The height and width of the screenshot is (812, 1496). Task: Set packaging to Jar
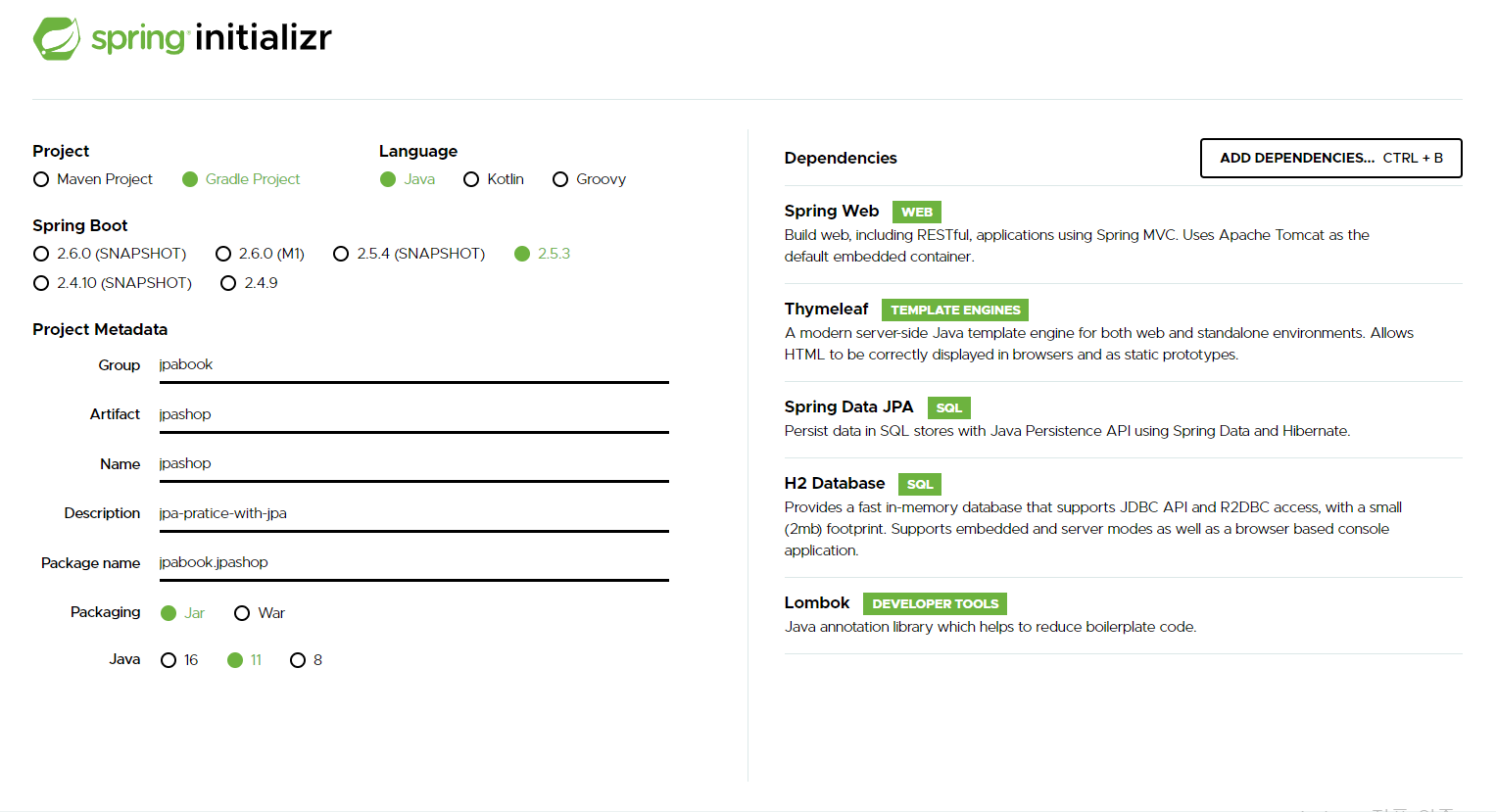point(182,613)
